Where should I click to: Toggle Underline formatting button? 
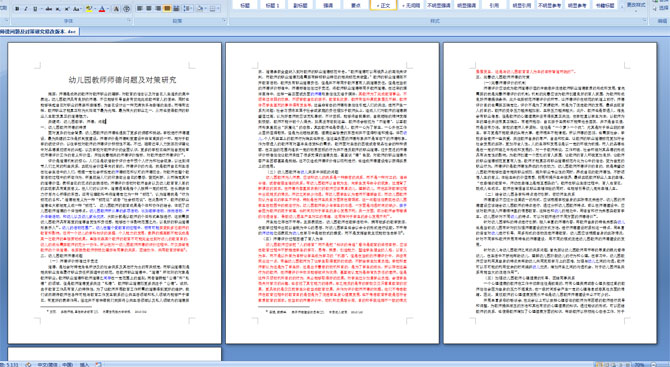[x=35, y=9]
